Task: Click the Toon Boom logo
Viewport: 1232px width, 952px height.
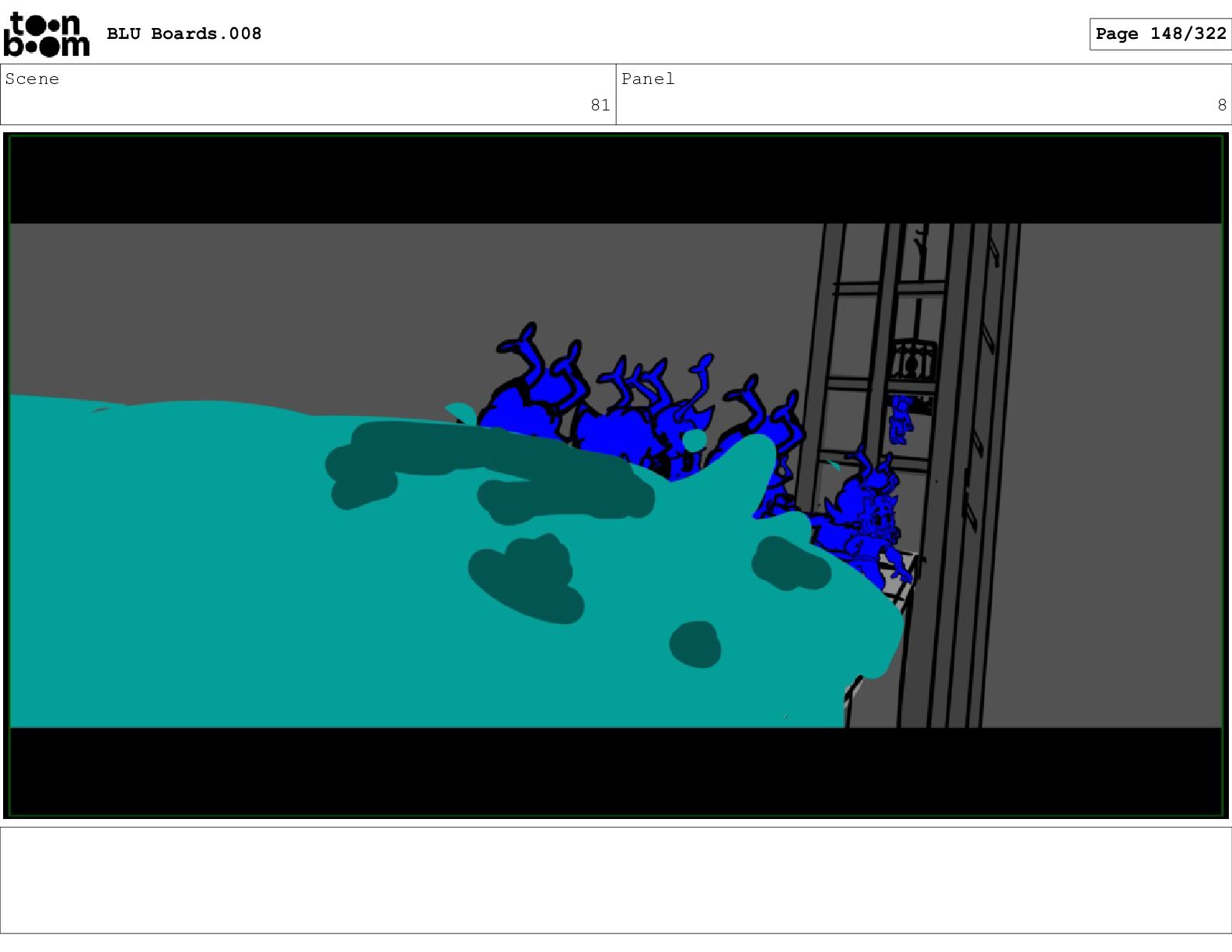Action: 46,34
